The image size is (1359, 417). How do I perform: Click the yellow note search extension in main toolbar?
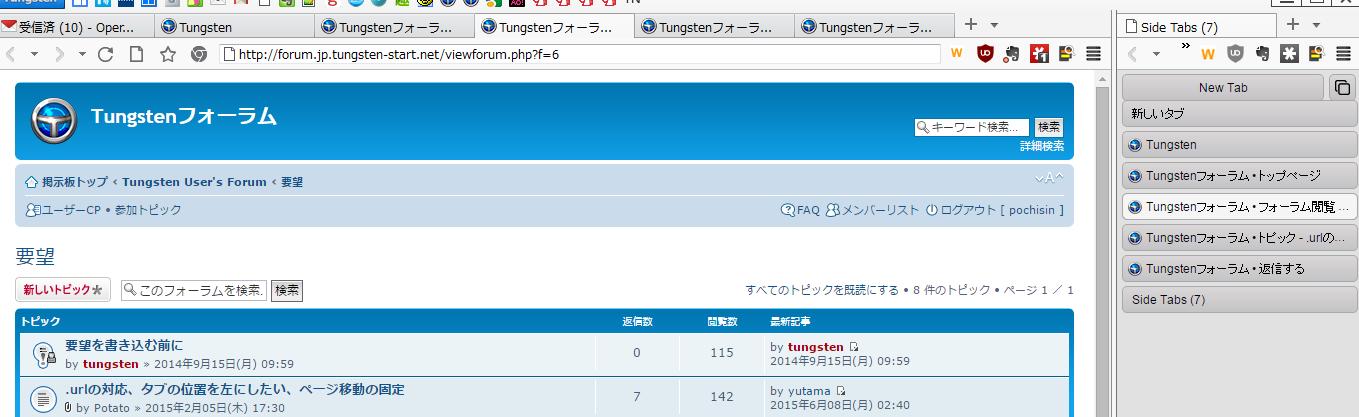point(1065,53)
